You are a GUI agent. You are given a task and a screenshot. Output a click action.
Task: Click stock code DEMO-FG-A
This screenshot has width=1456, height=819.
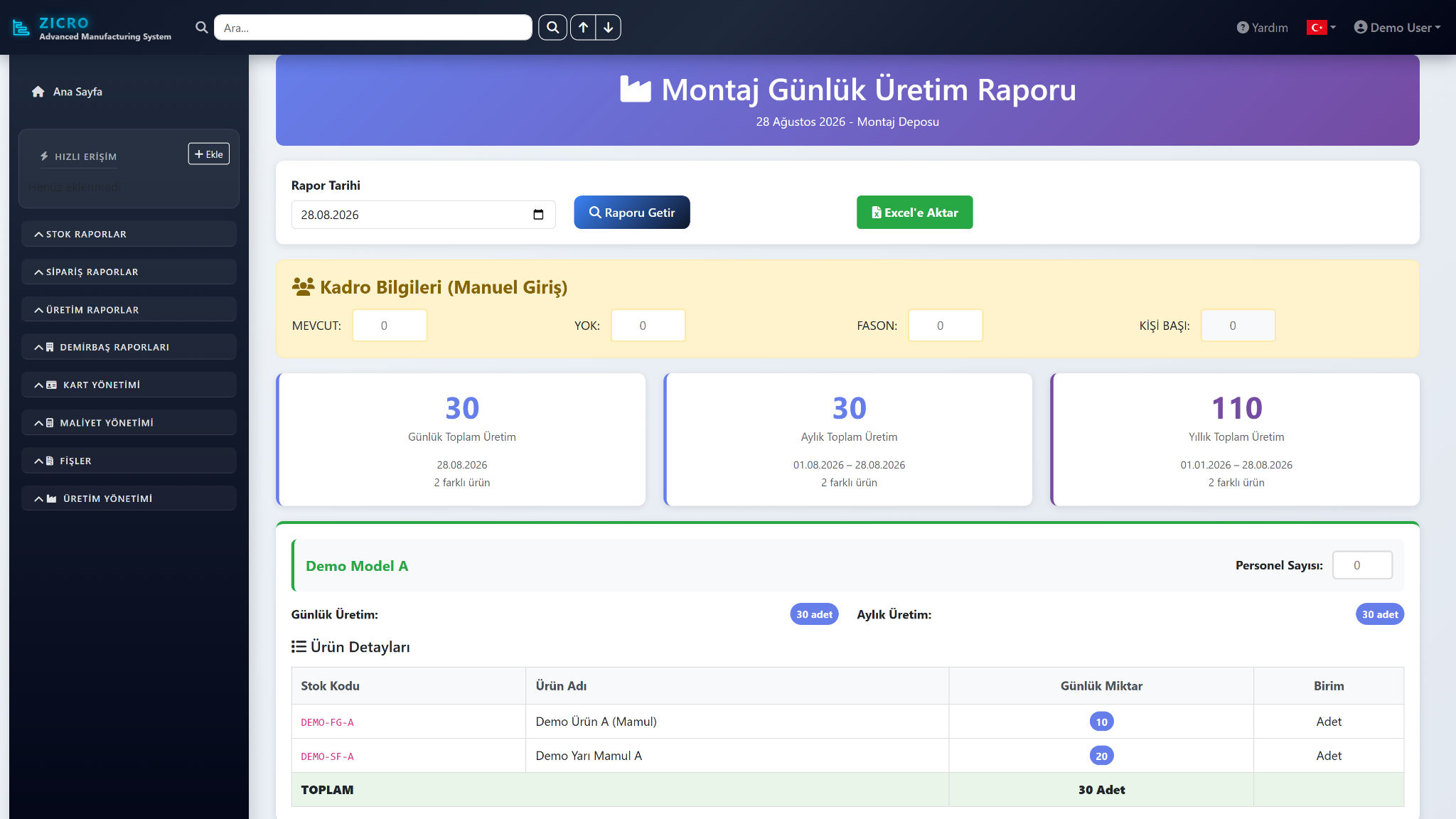327,722
